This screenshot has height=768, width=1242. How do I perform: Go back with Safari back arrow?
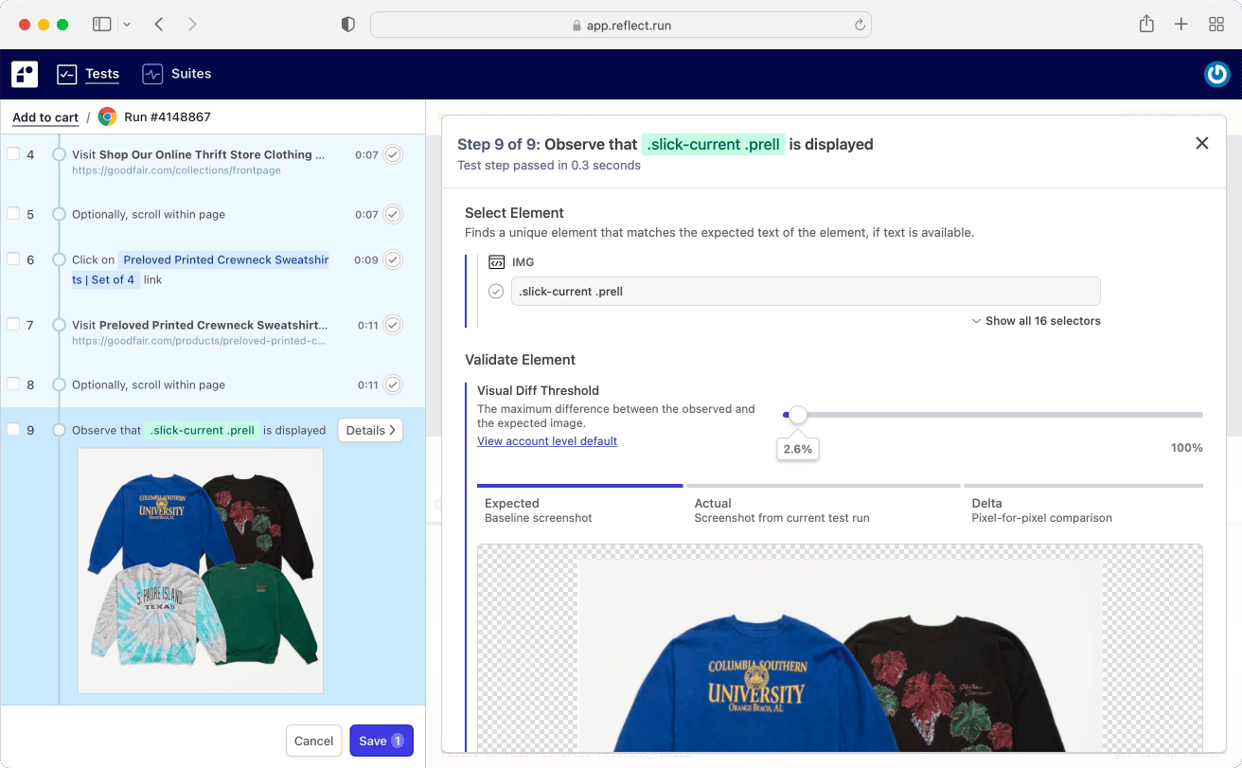click(x=159, y=24)
